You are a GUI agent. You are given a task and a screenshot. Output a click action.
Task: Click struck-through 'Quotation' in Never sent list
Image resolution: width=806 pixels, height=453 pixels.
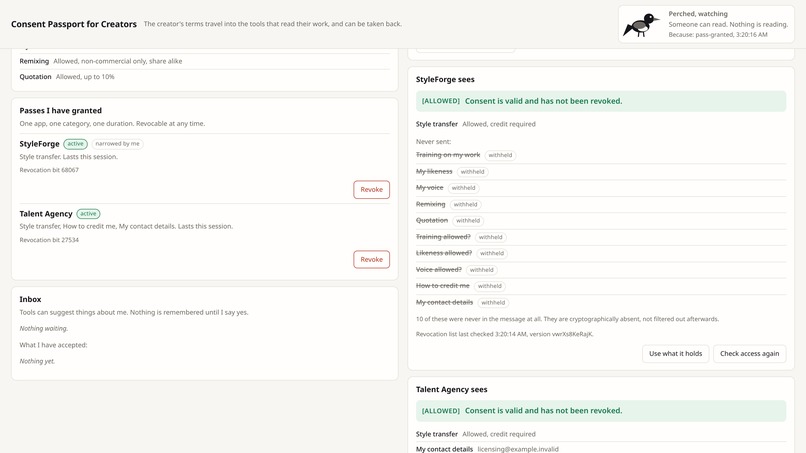432,221
